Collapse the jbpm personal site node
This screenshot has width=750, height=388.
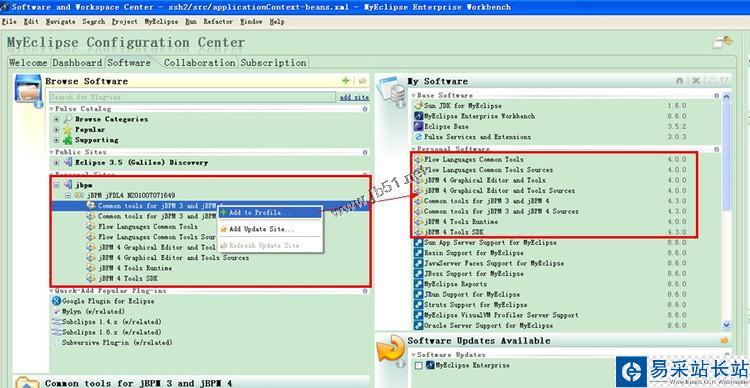tap(56, 185)
